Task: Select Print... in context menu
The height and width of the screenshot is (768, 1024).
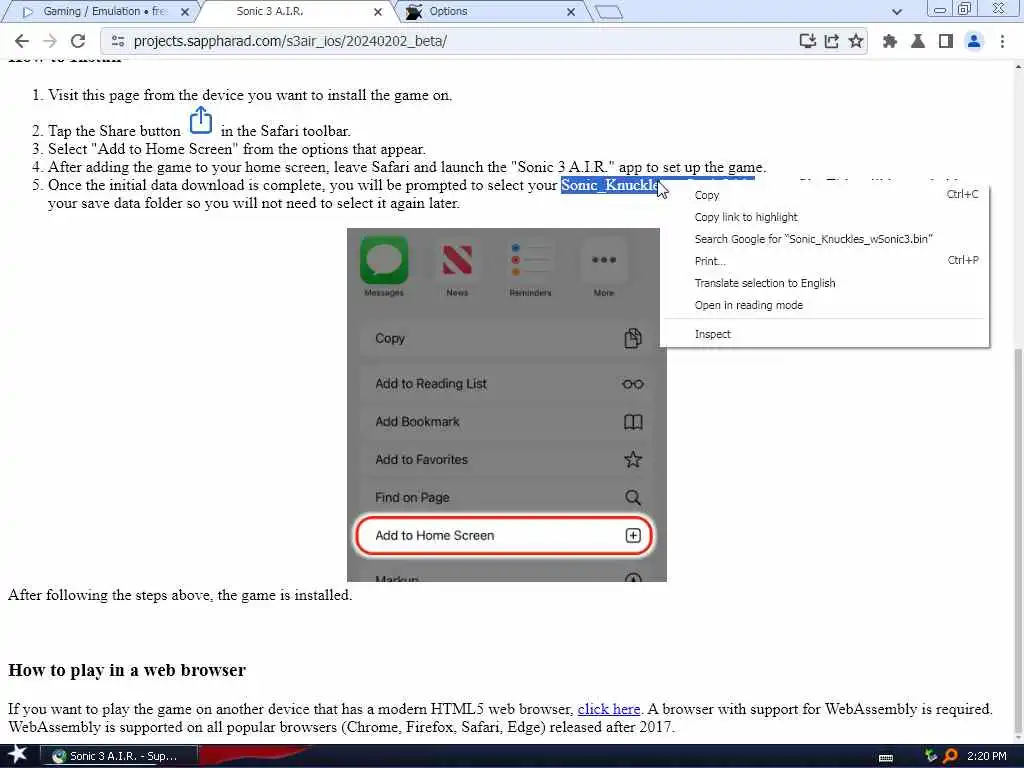Action: click(x=825, y=261)
